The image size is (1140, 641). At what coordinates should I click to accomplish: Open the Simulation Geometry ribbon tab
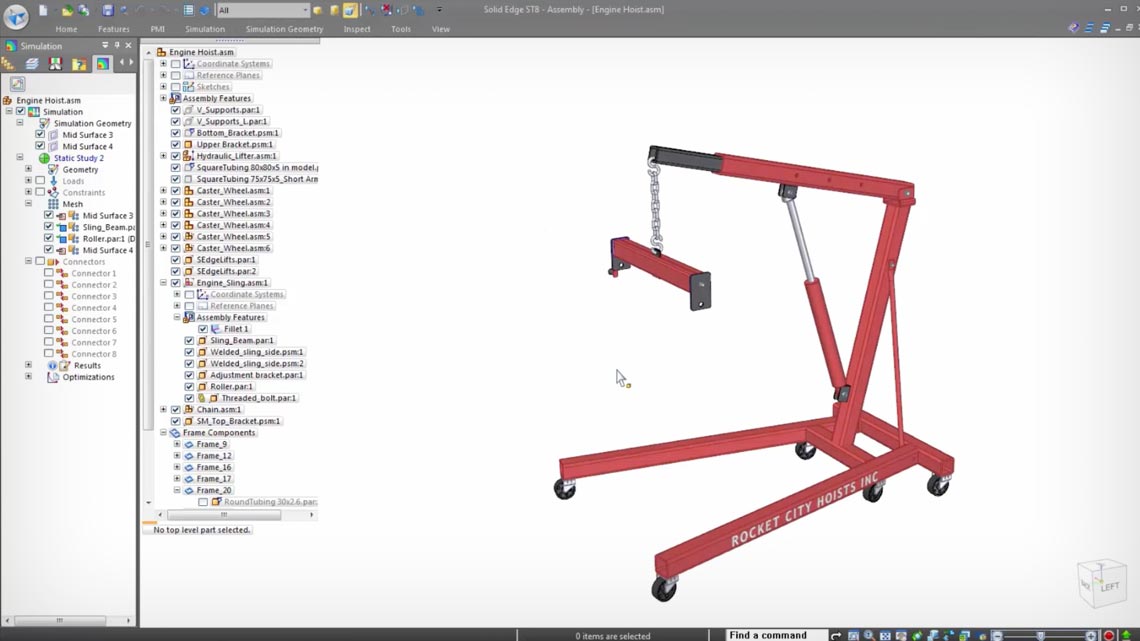coord(284,29)
